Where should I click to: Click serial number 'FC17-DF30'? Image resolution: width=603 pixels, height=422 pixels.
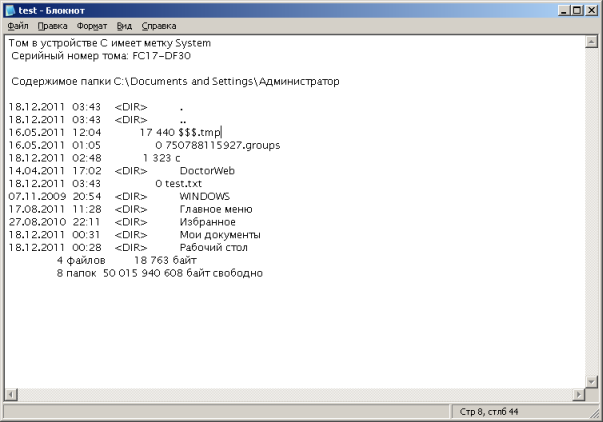point(162,56)
